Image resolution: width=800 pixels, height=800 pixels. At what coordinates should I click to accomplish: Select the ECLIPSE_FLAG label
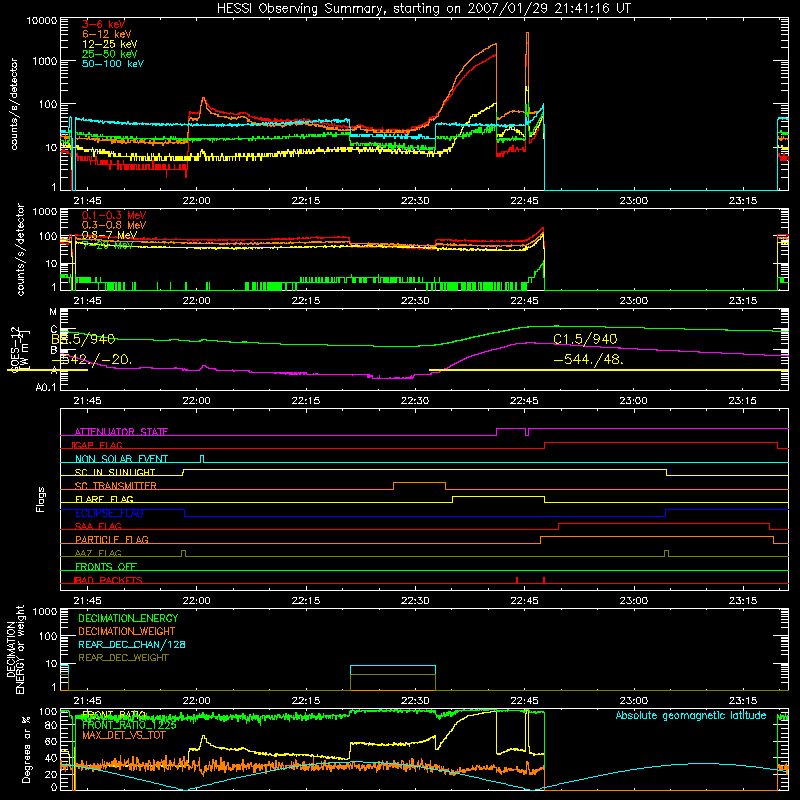pyautogui.click(x=109, y=513)
